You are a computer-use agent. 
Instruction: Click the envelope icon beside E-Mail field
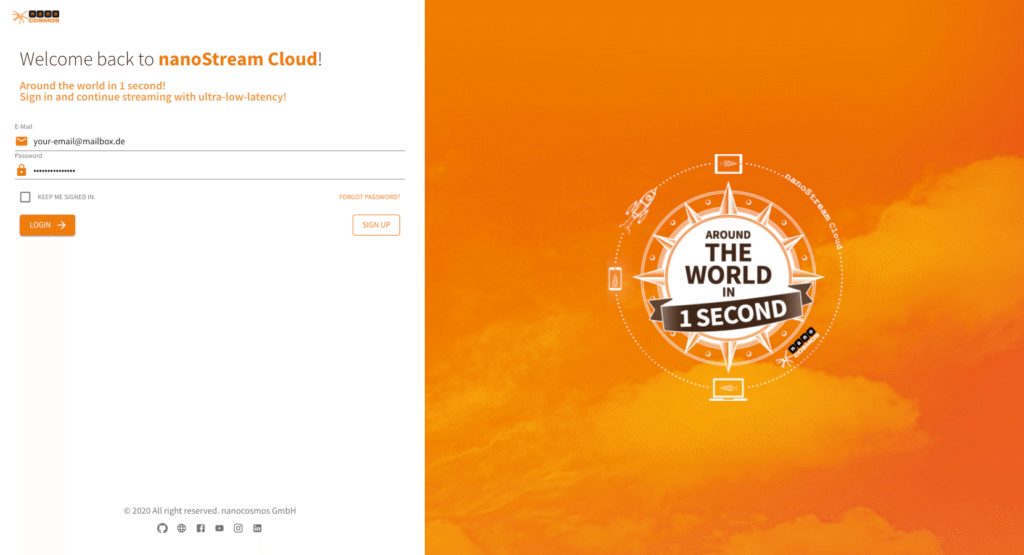tap(22, 141)
